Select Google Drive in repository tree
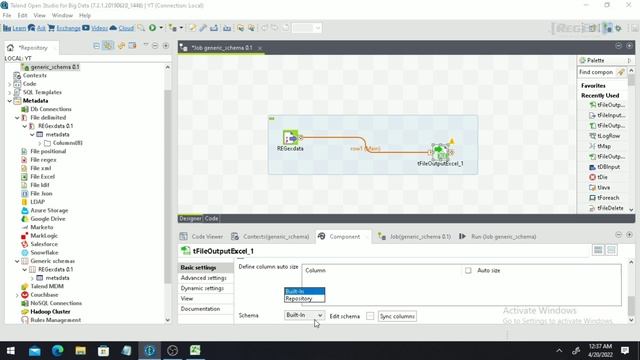Viewport: 640px width, 360px height. click(x=48, y=219)
